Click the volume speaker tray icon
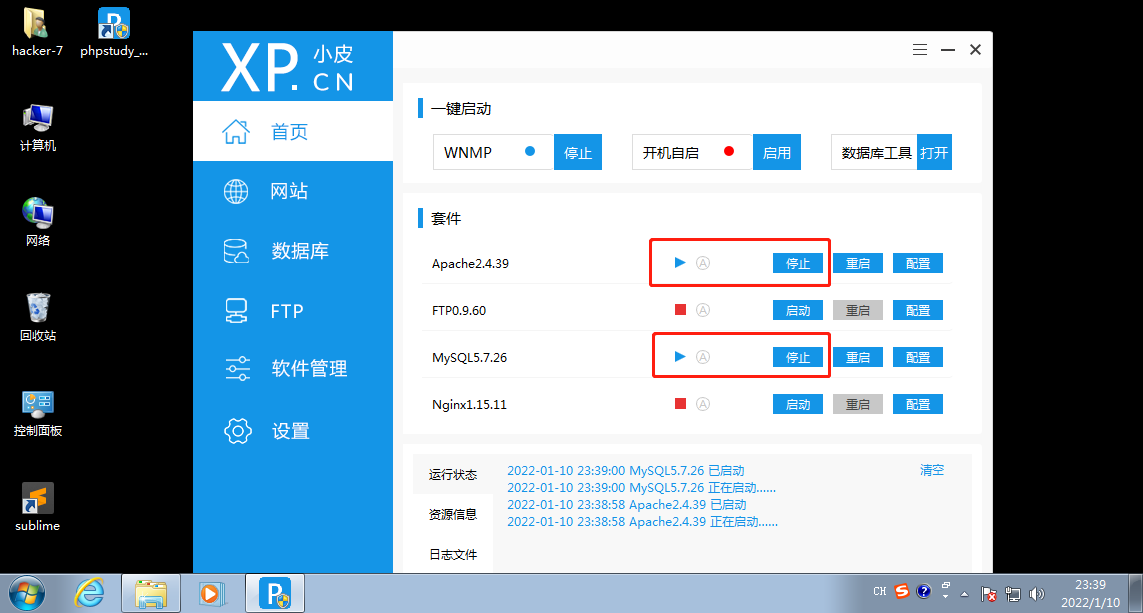This screenshot has width=1143, height=613. [x=1037, y=594]
